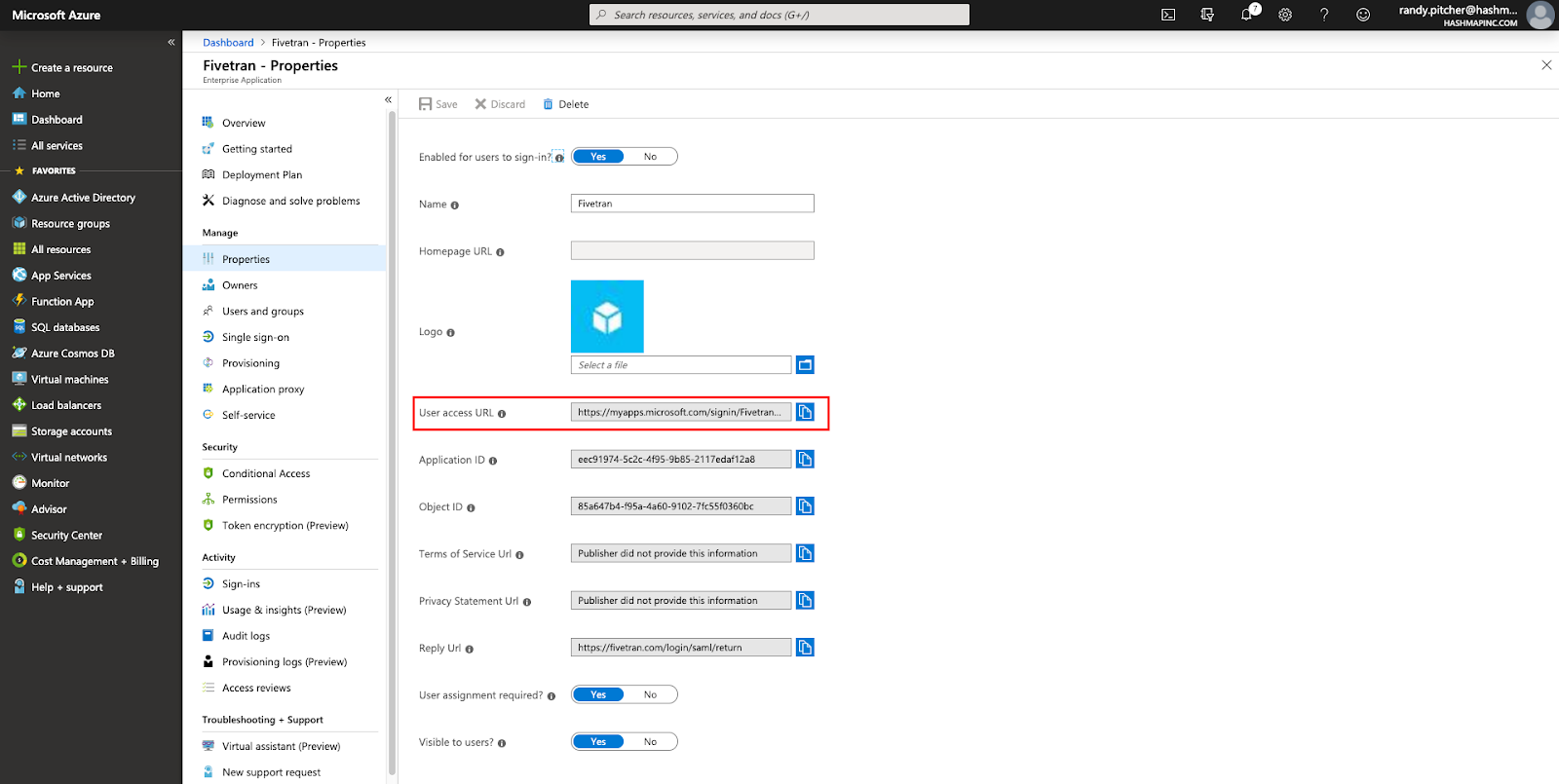Copy the User access URL
The image size is (1559, 784).
805,412
